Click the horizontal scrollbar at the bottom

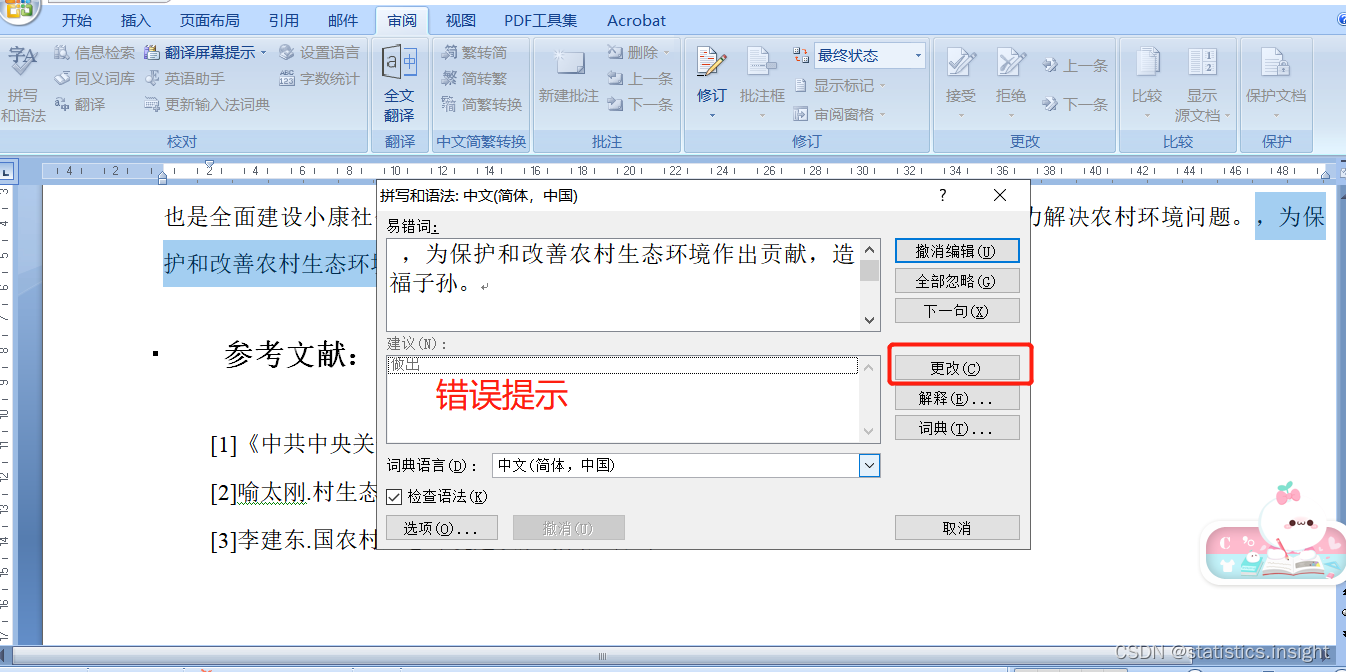coord(602,657)
